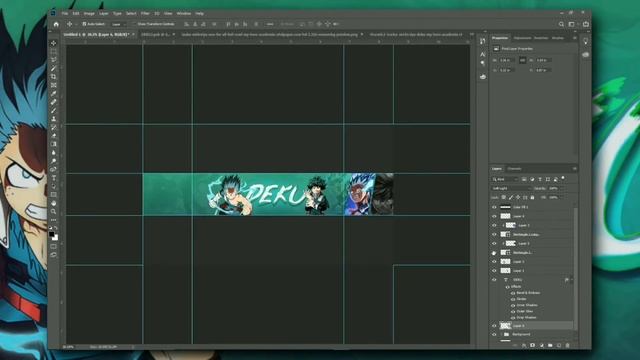The width and height of the screenshot is (640, 360).
Task: Click the foreground color swatch
Action: point(51,234)
